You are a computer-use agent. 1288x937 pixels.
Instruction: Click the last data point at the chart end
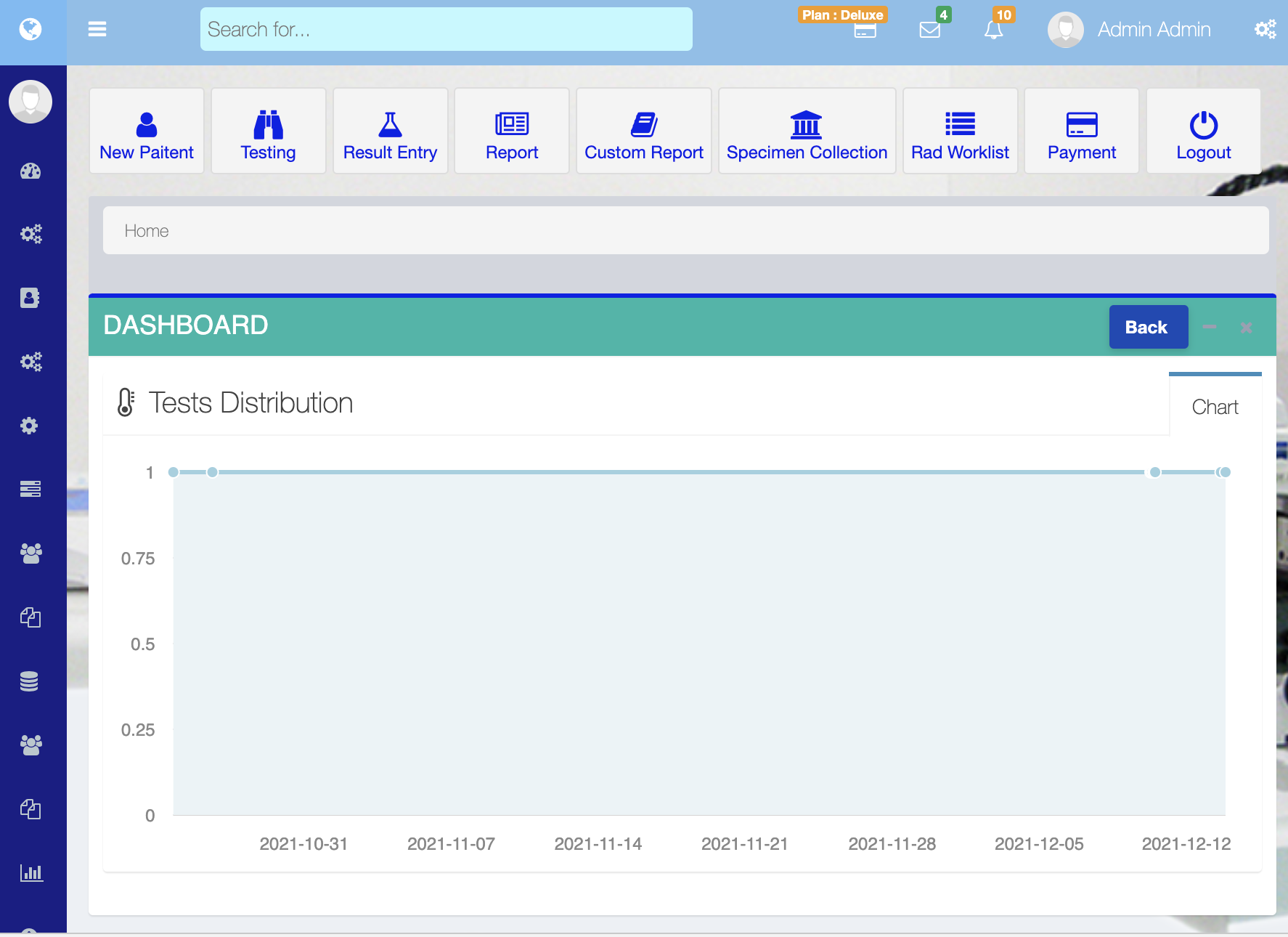coord(1225,472)
